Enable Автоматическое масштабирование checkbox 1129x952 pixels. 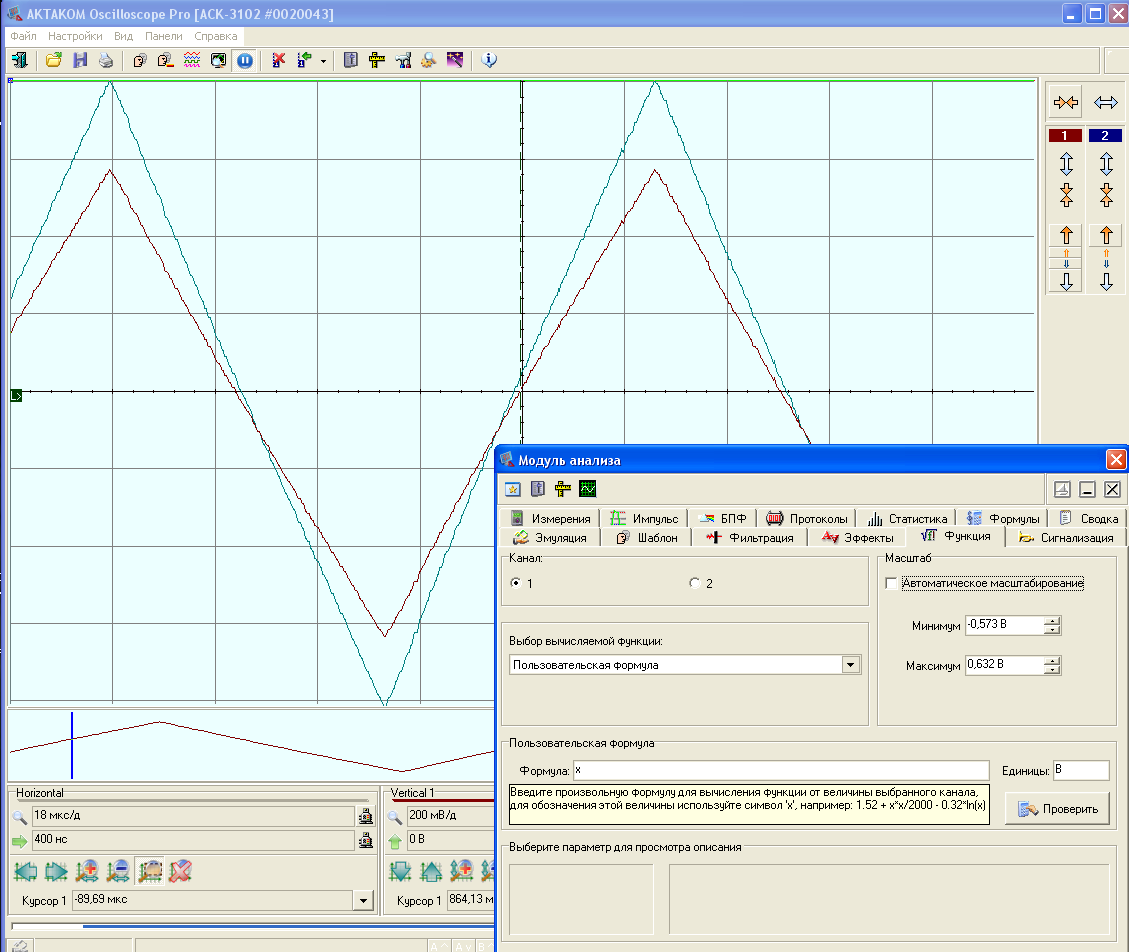tap(892, 583)
